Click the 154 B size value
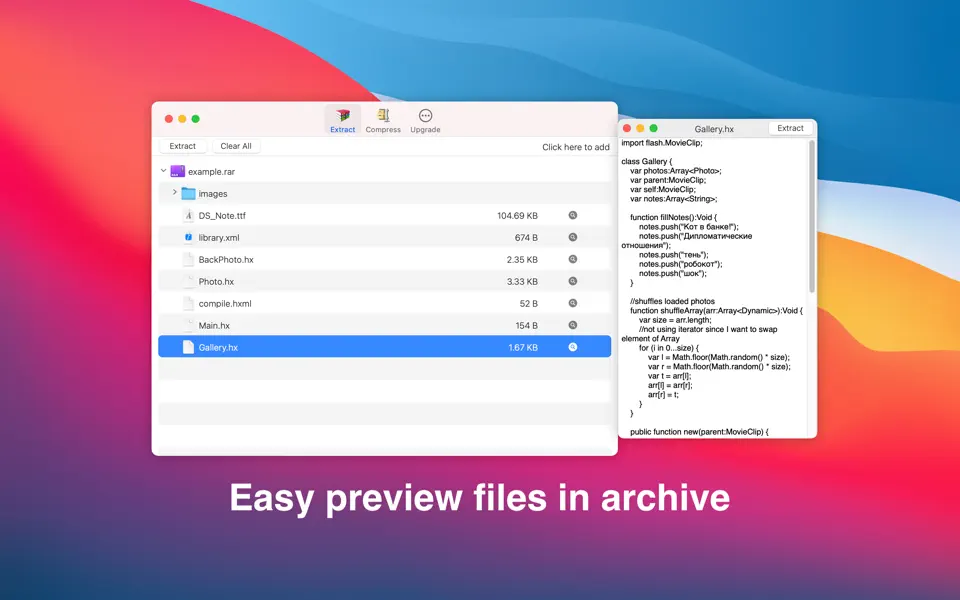The width and height of the screenshot is (960, 600). [527, 326]
